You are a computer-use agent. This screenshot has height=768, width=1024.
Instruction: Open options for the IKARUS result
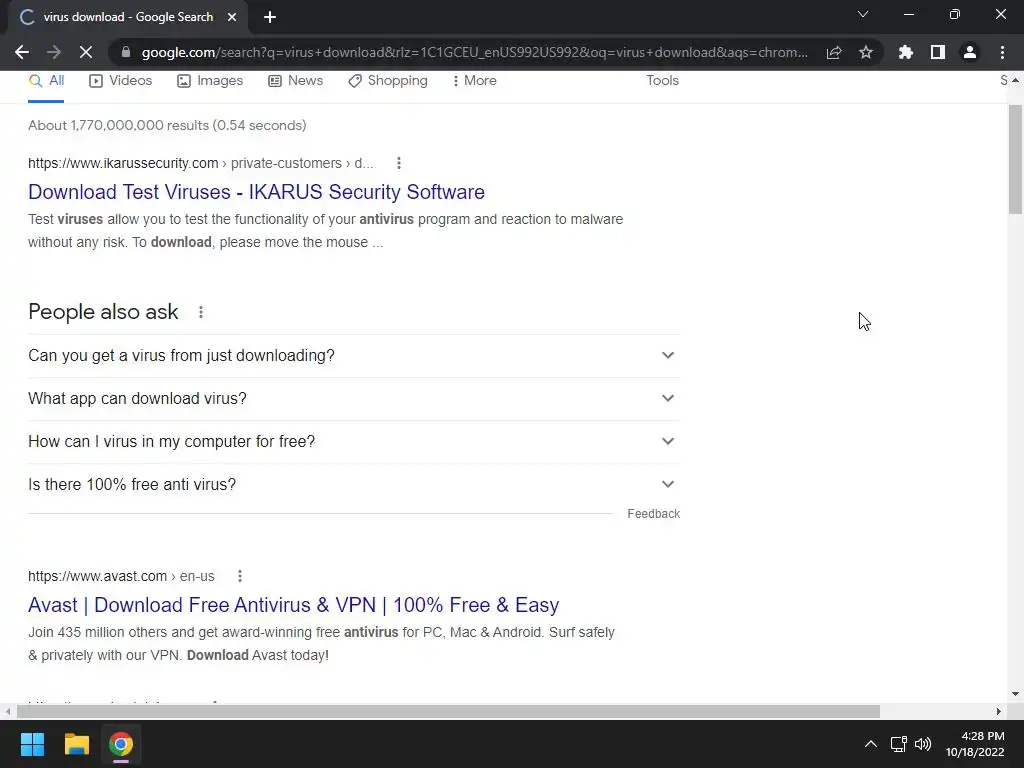point(398,163)
